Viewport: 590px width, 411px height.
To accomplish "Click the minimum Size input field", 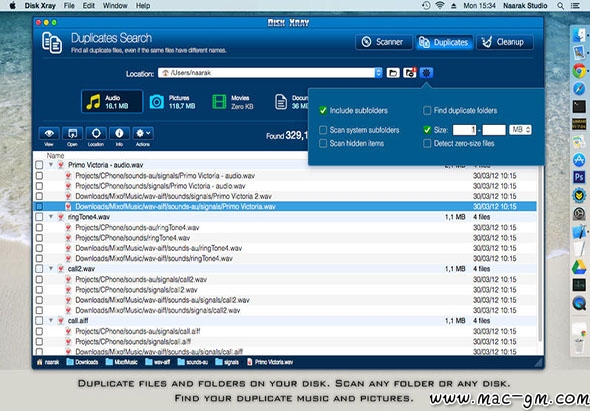I will click(x=464, y=130).
